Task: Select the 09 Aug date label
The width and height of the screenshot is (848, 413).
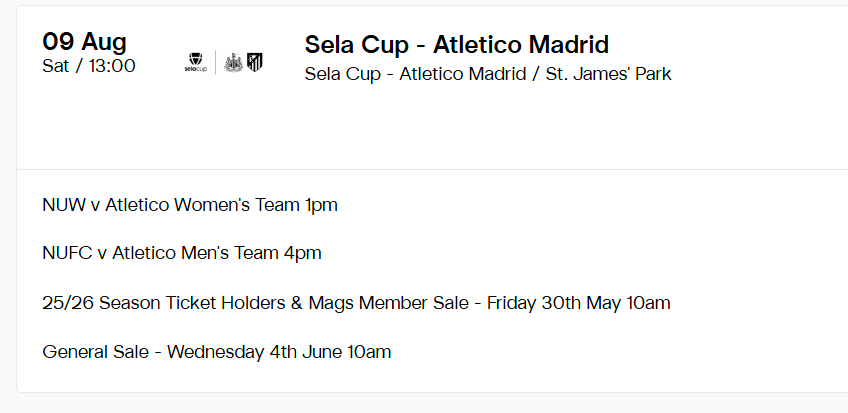Action: coord(84,42)
